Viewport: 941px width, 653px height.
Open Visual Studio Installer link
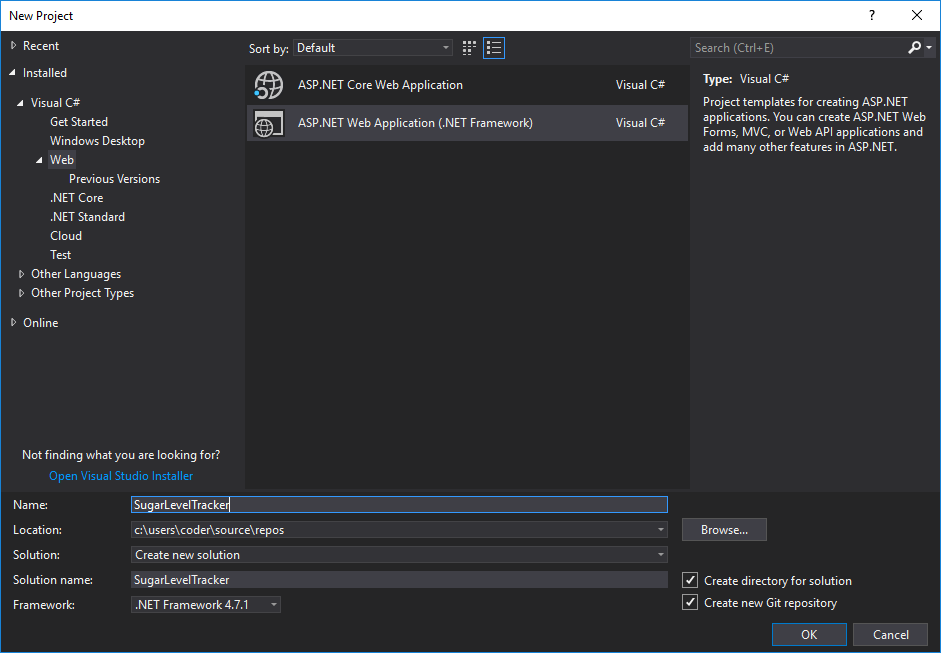click(x=121, y=476)
